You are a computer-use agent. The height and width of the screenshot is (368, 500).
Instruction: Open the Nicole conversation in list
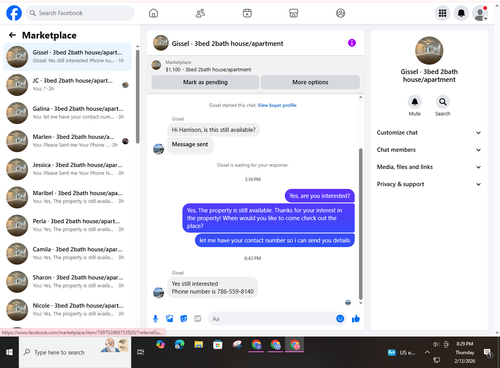point(67,310)
